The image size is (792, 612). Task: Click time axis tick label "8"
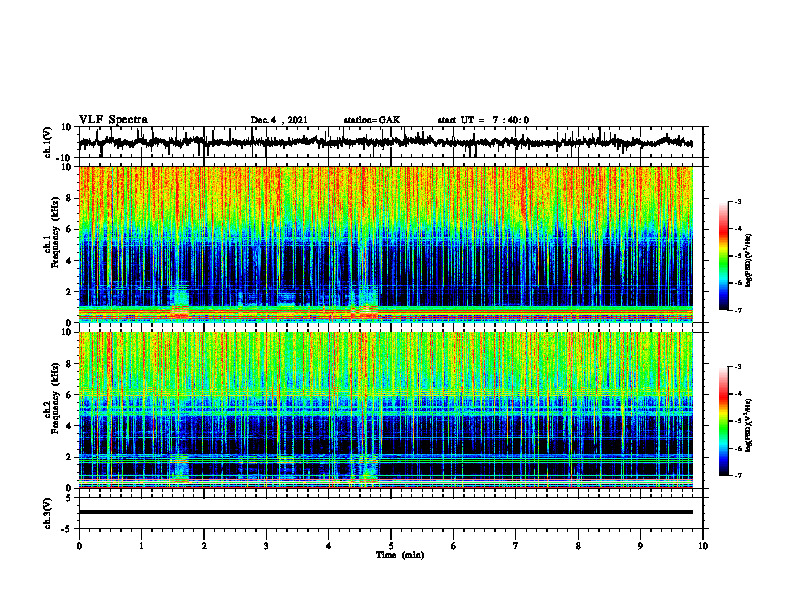pos(578,546)
